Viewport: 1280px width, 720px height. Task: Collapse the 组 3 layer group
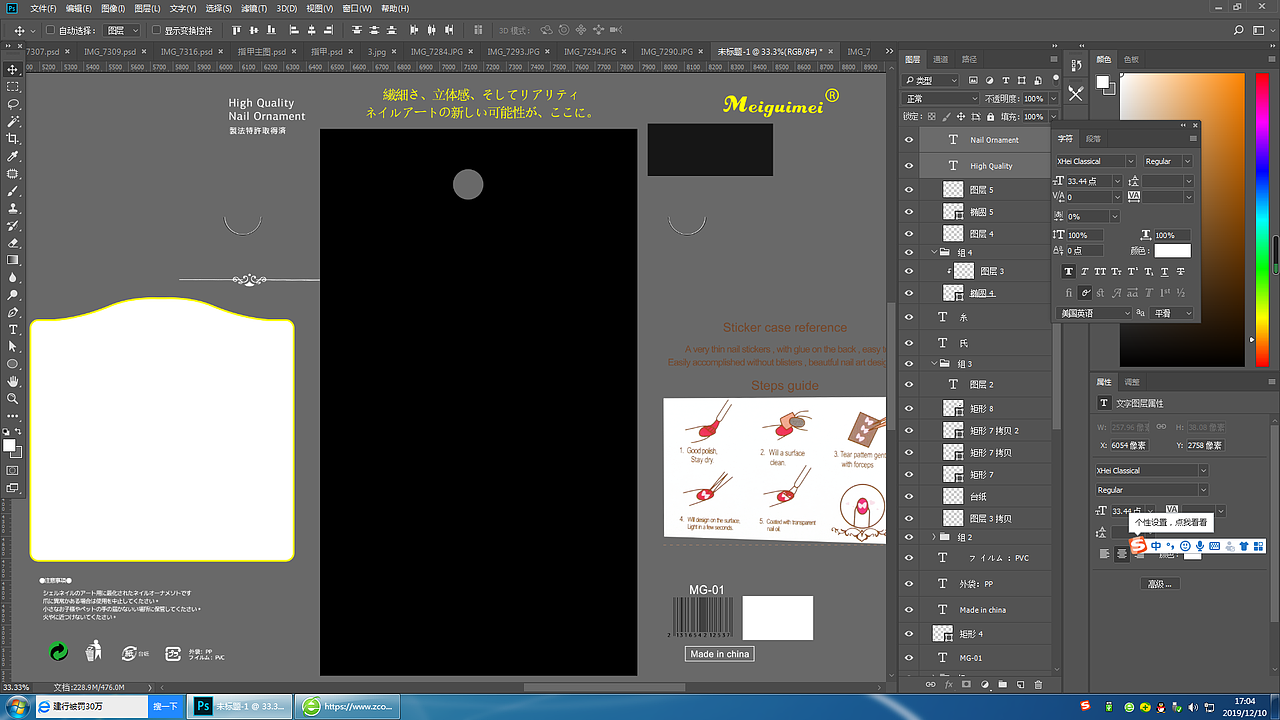(x=934, y=364)
